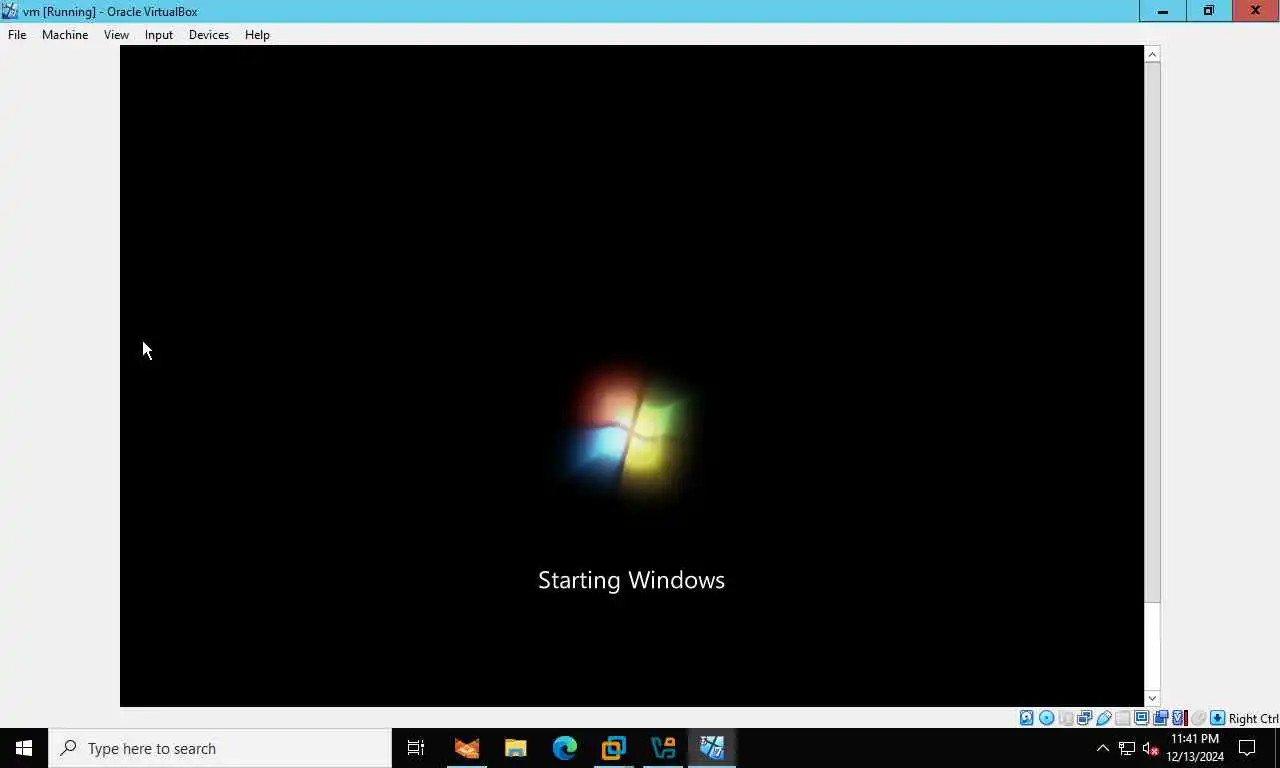Open the Machine menu
This screenshot has height=768, width=1280.
coord(65,34)
